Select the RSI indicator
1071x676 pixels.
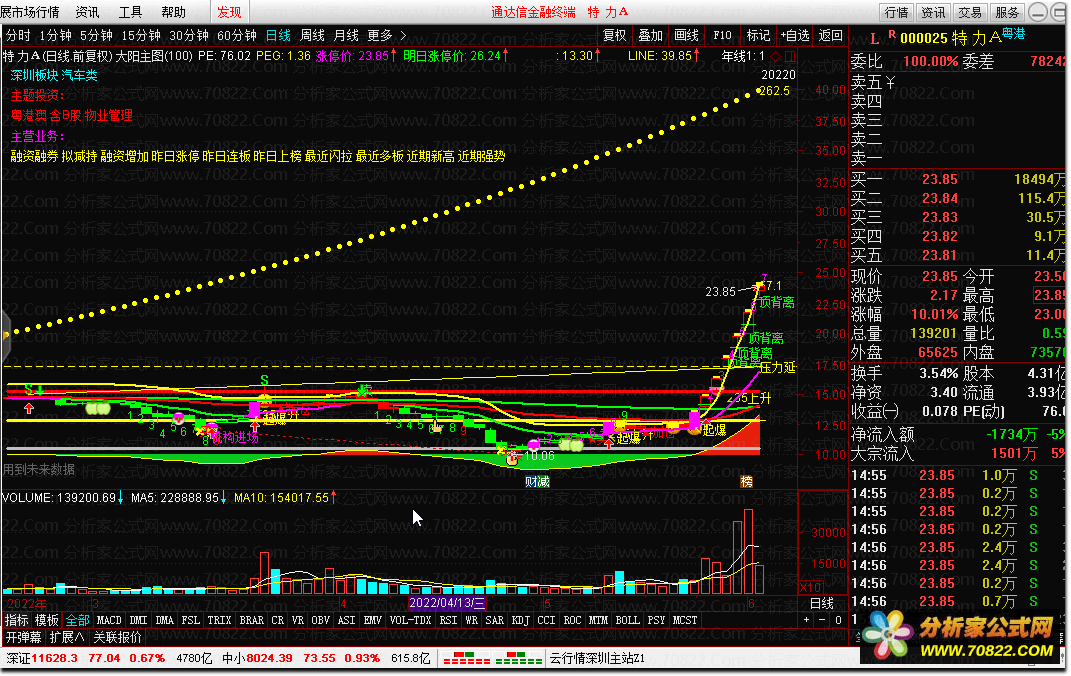point(448,620)
